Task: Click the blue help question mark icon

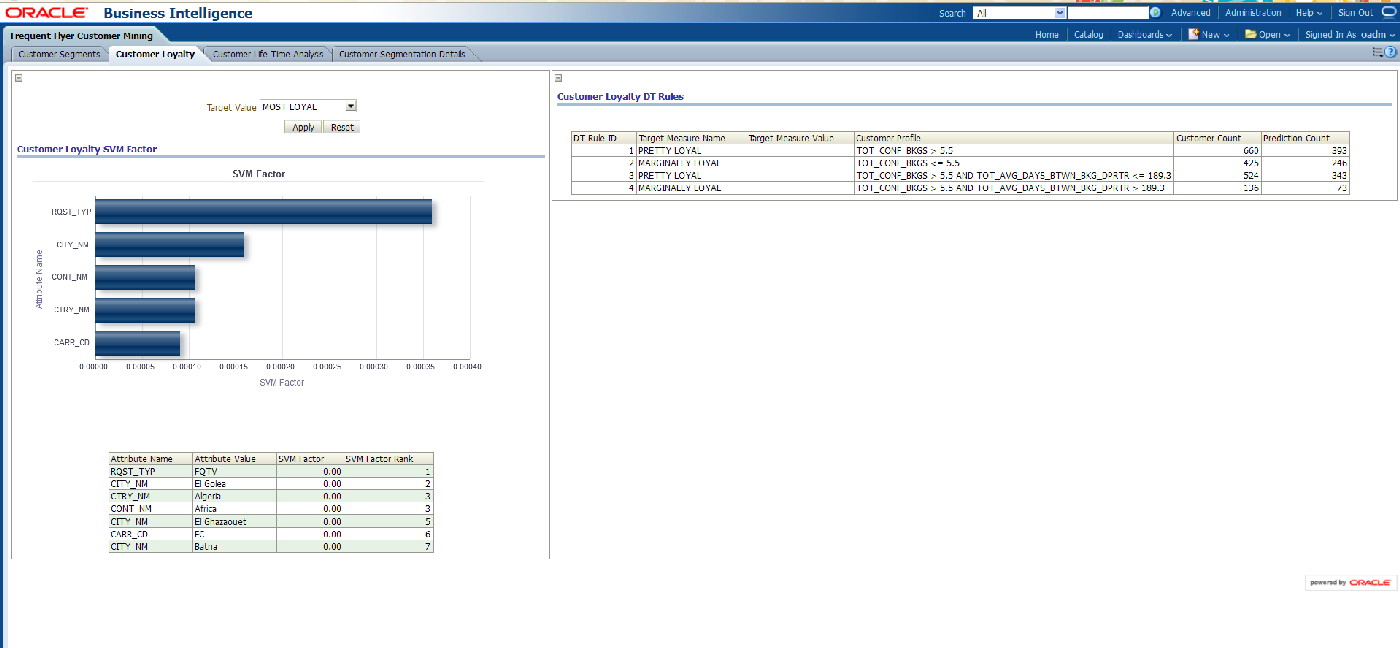Action: tap(1390, 52)
